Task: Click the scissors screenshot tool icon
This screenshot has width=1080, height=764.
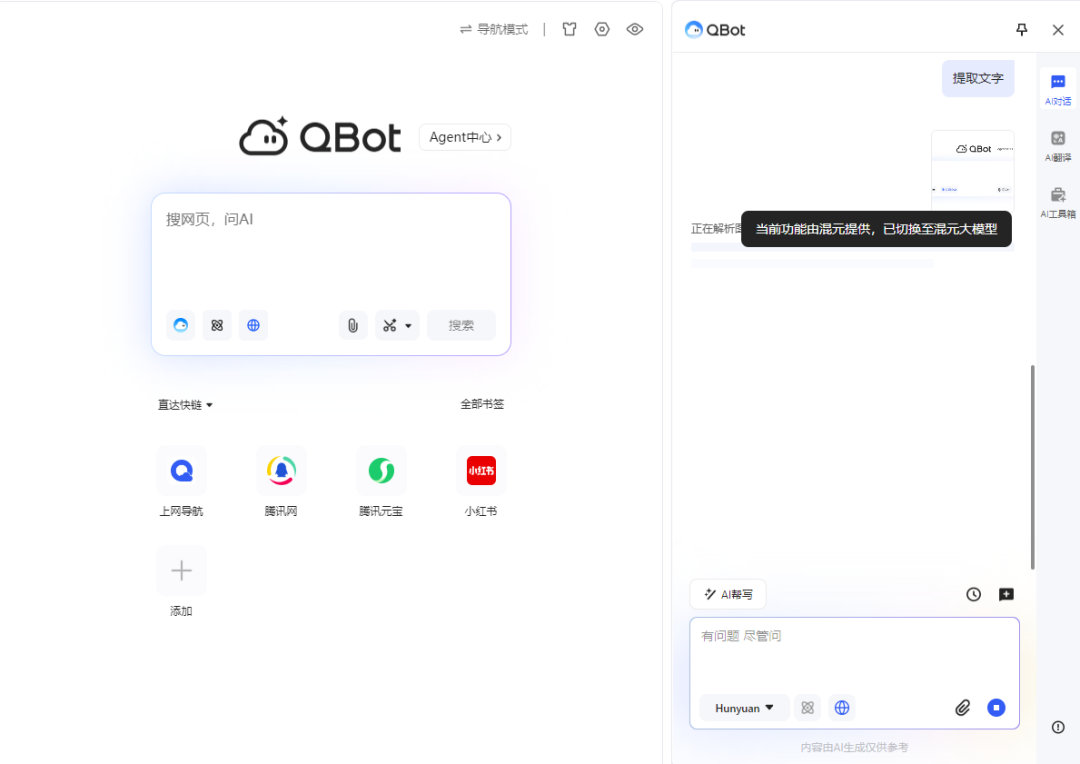Action: (390, 325)
